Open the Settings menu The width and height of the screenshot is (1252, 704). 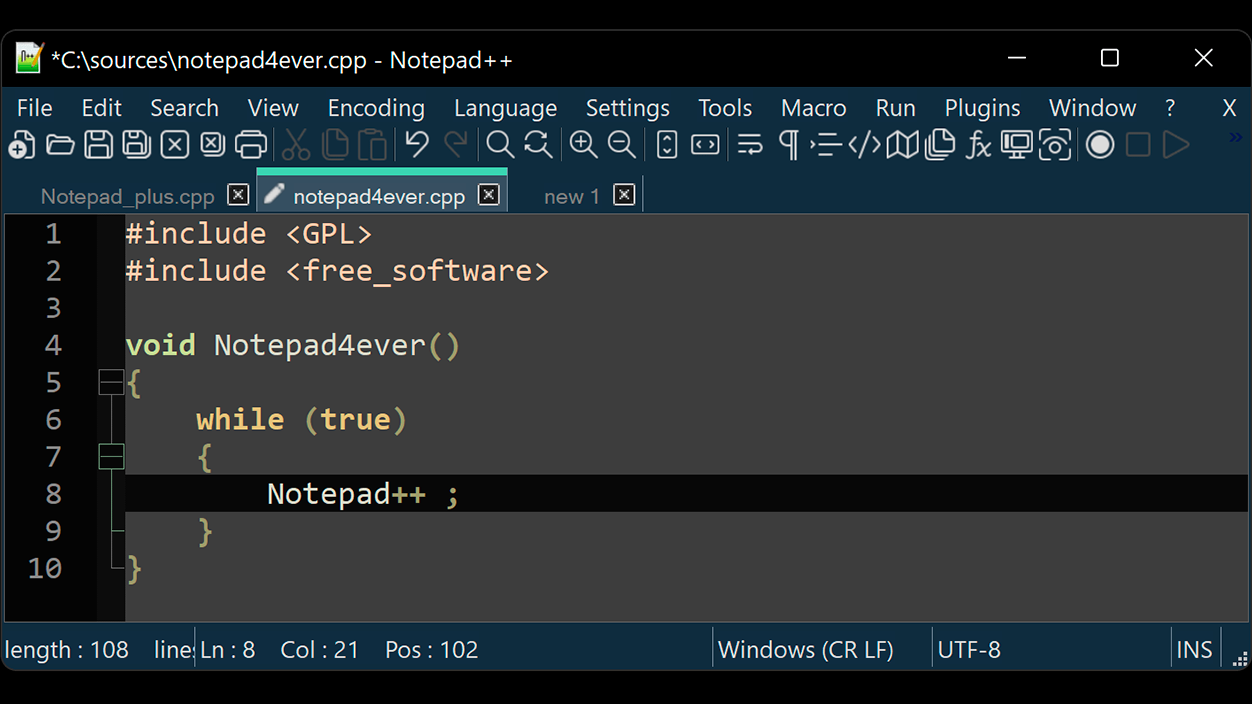(x=627, y=108)
